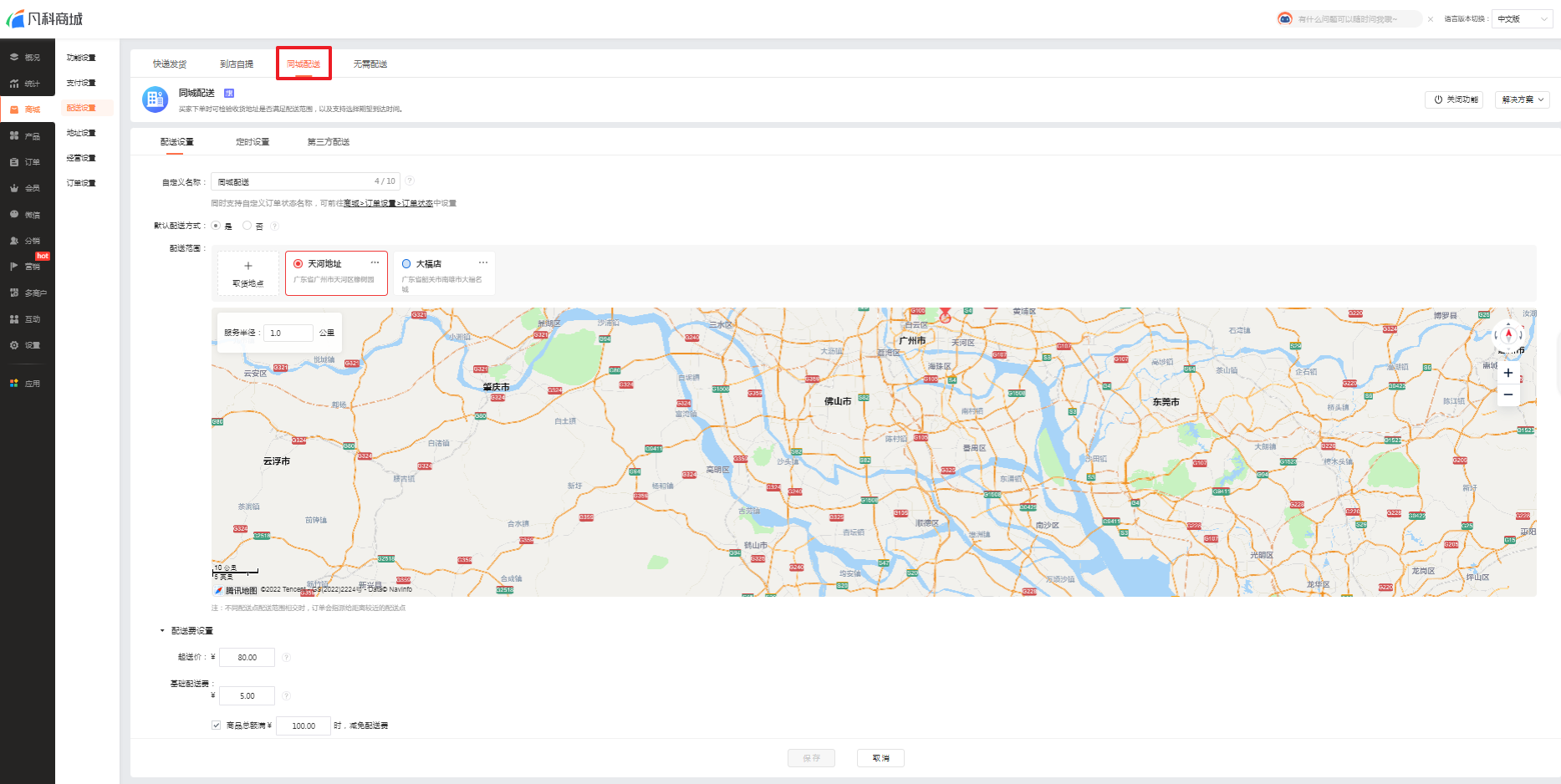The image size is (1561, 784).
Task: Click 关闭功能 button
Action: click(1454, 99)
